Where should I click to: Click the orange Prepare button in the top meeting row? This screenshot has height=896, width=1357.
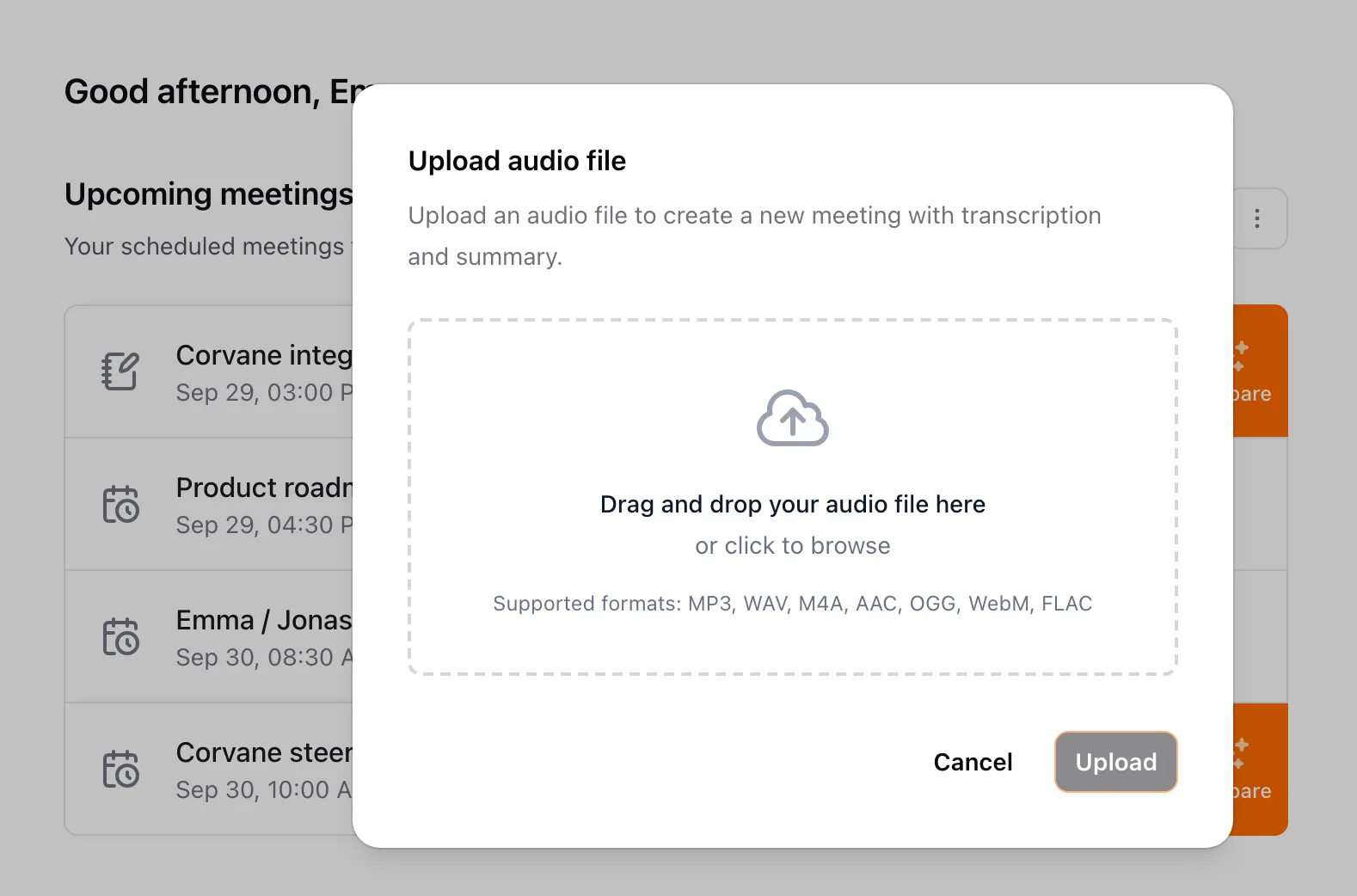point(1260,371)
